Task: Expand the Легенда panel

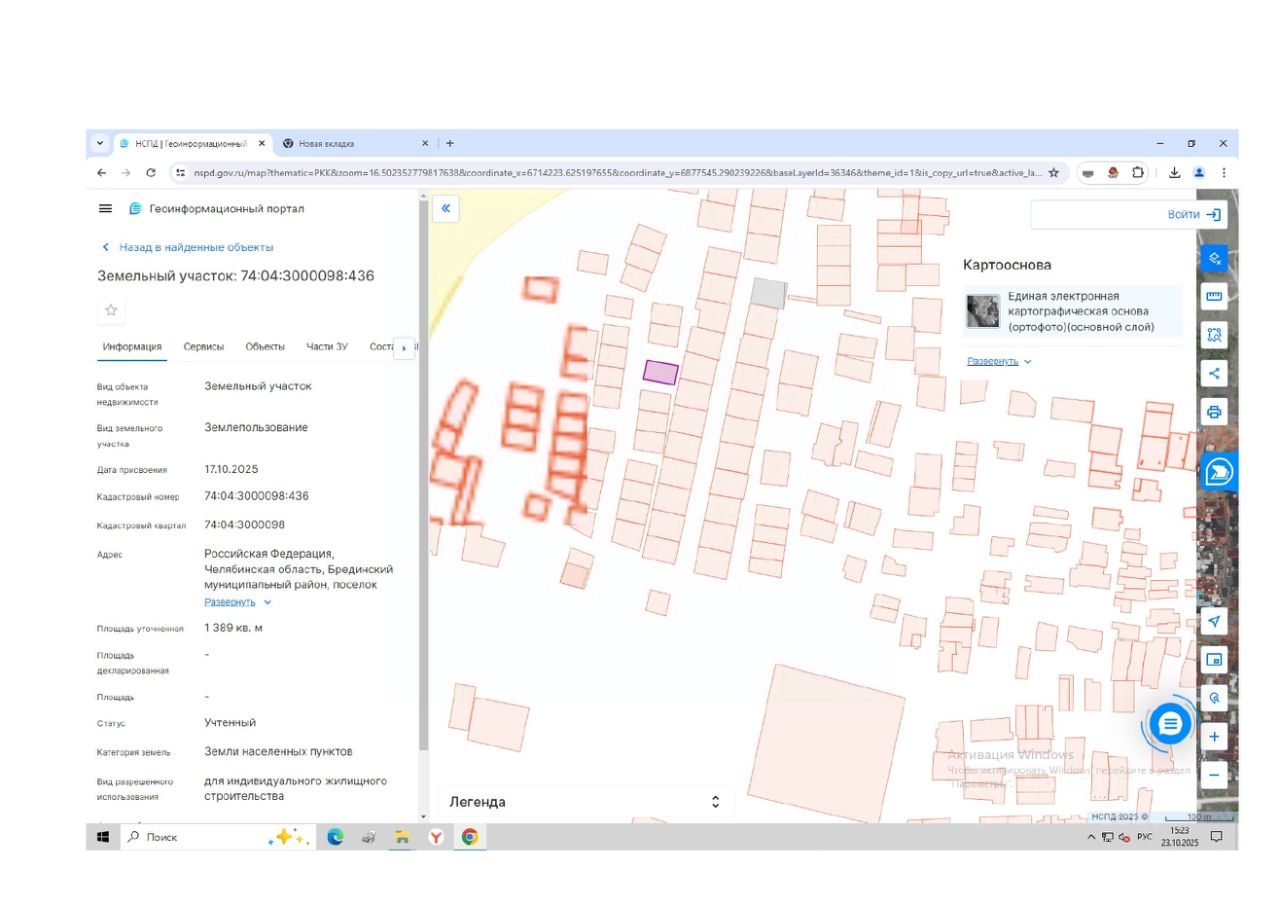Action: pyautogui.click(x=715, y=802)
